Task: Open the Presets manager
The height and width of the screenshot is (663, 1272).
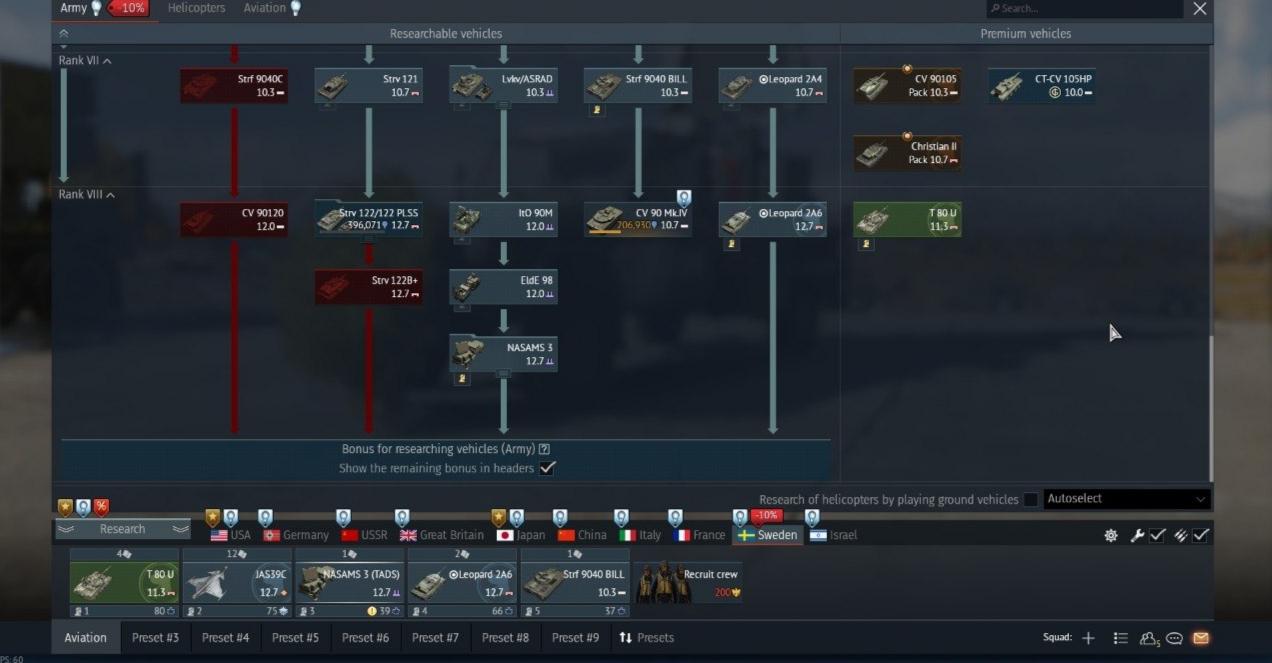Action: point(646,638)
